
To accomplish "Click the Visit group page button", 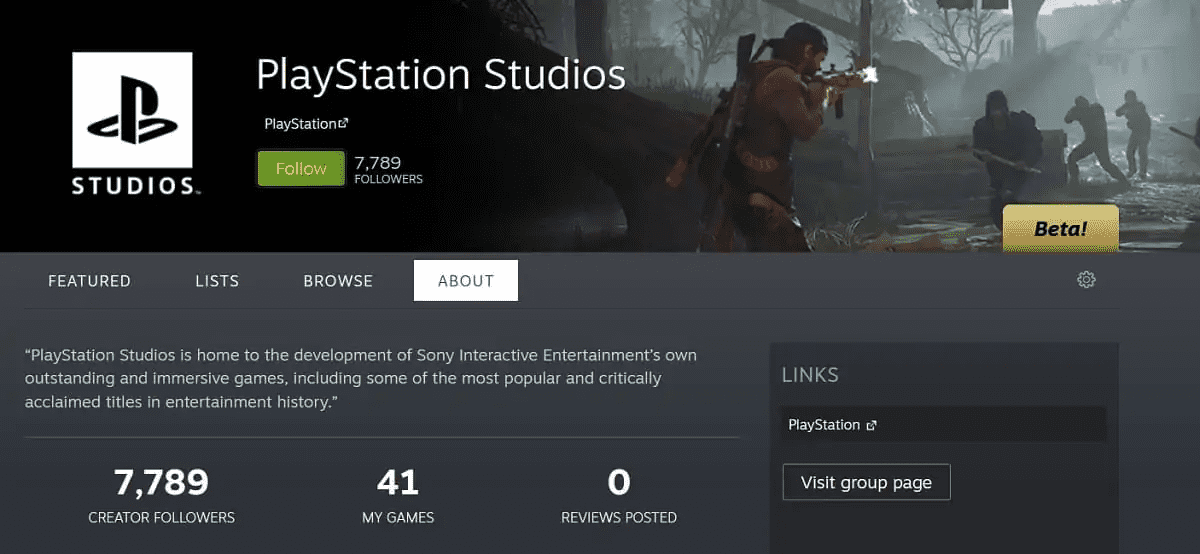I will coord(866,482).
